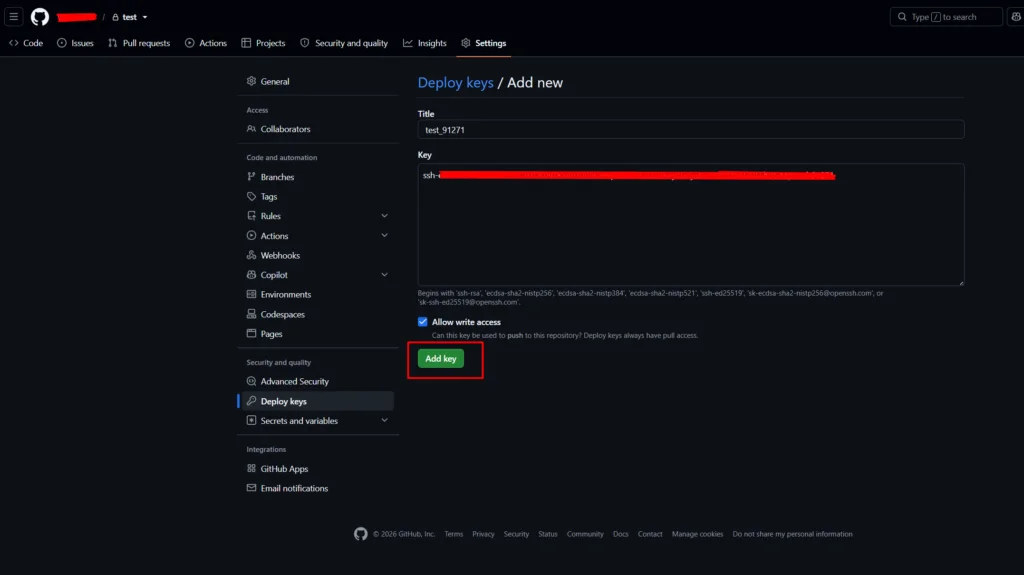The image size is (1024, 575).
Task: Open the Copilot icon in the top bar
Action: [1016, 17]
